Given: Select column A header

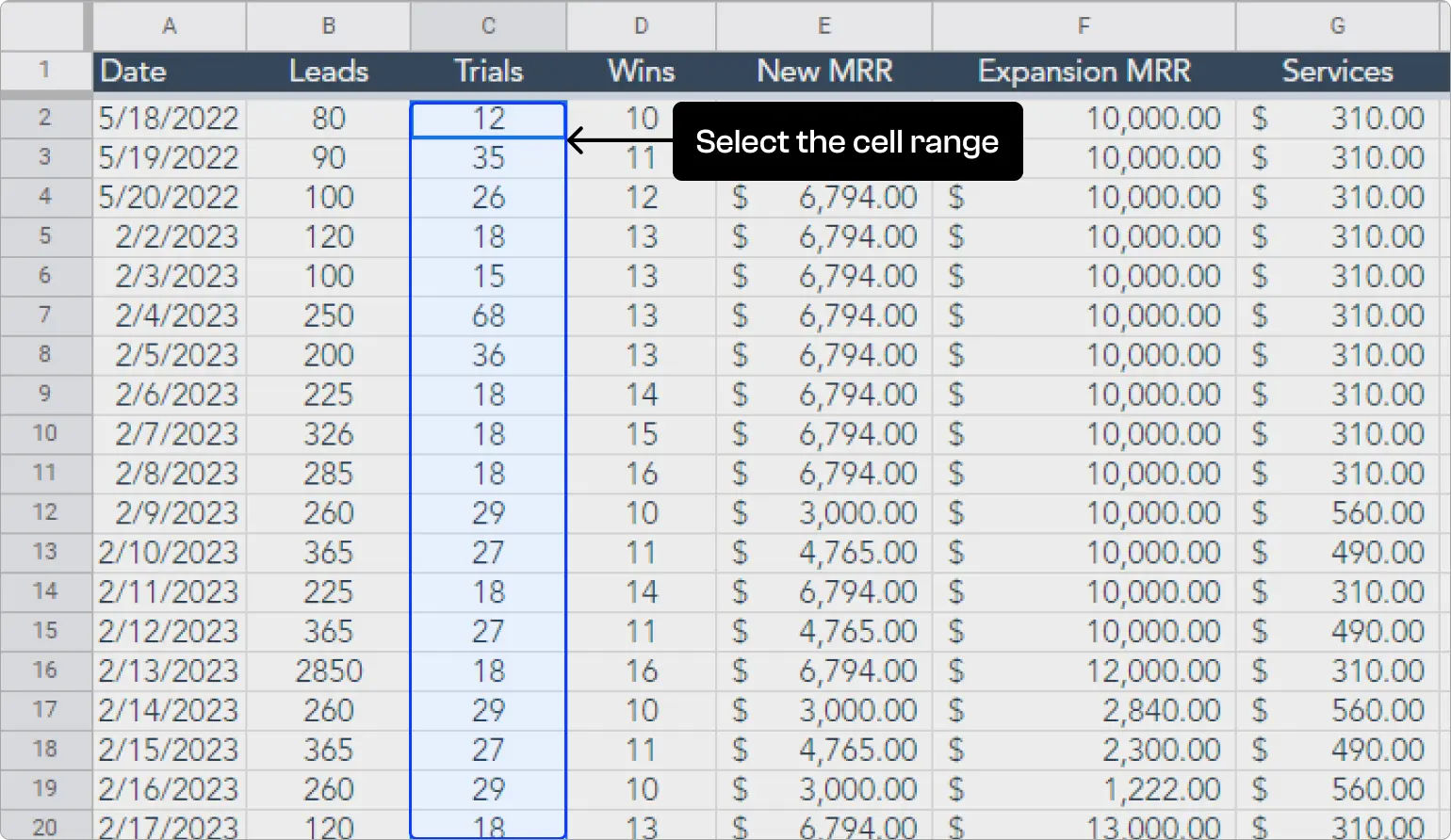Looking at the screenshot, I should 169,26.
